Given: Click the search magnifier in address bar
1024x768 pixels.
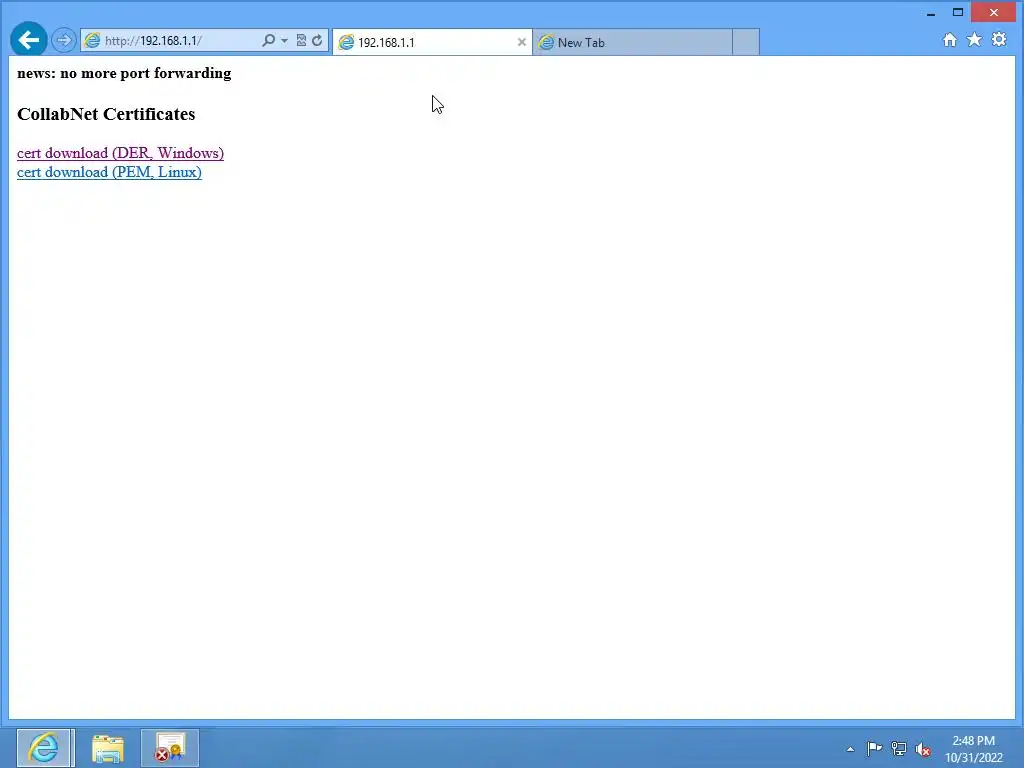Looking at the screenshot, I should tap(268, 40).
